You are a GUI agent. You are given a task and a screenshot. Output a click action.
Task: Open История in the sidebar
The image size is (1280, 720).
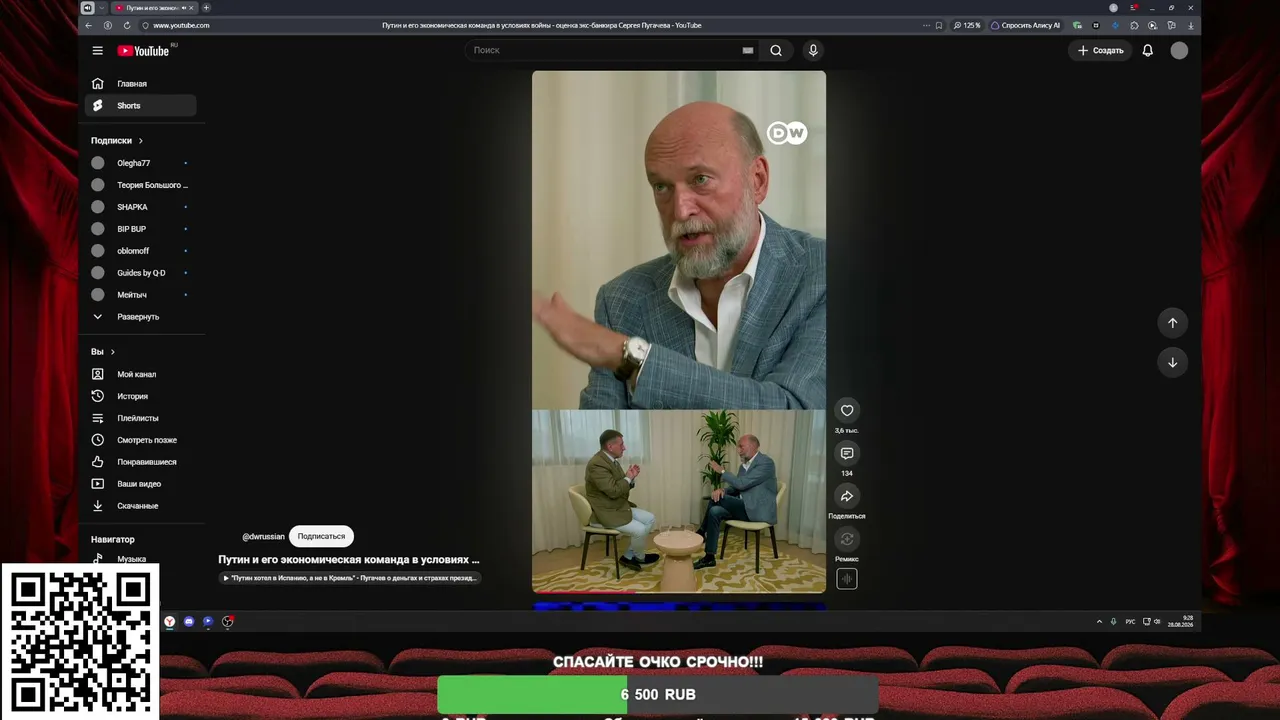tap(142, 396)
